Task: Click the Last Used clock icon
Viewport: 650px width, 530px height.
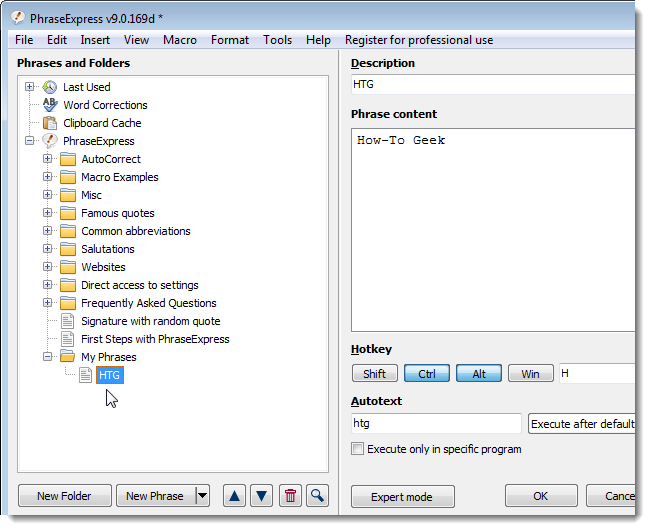Action: point(50,87)
